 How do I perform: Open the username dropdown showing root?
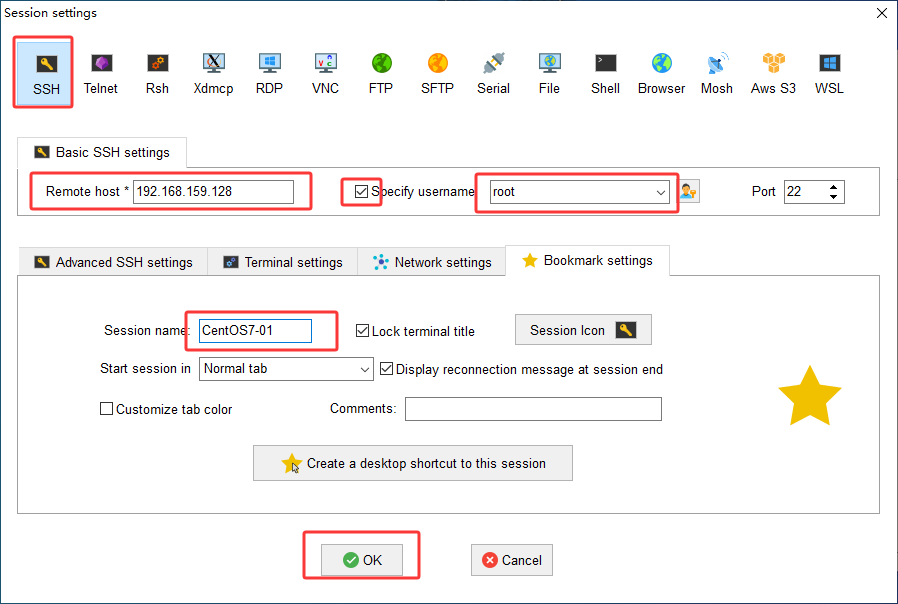(x=580, y=192)
